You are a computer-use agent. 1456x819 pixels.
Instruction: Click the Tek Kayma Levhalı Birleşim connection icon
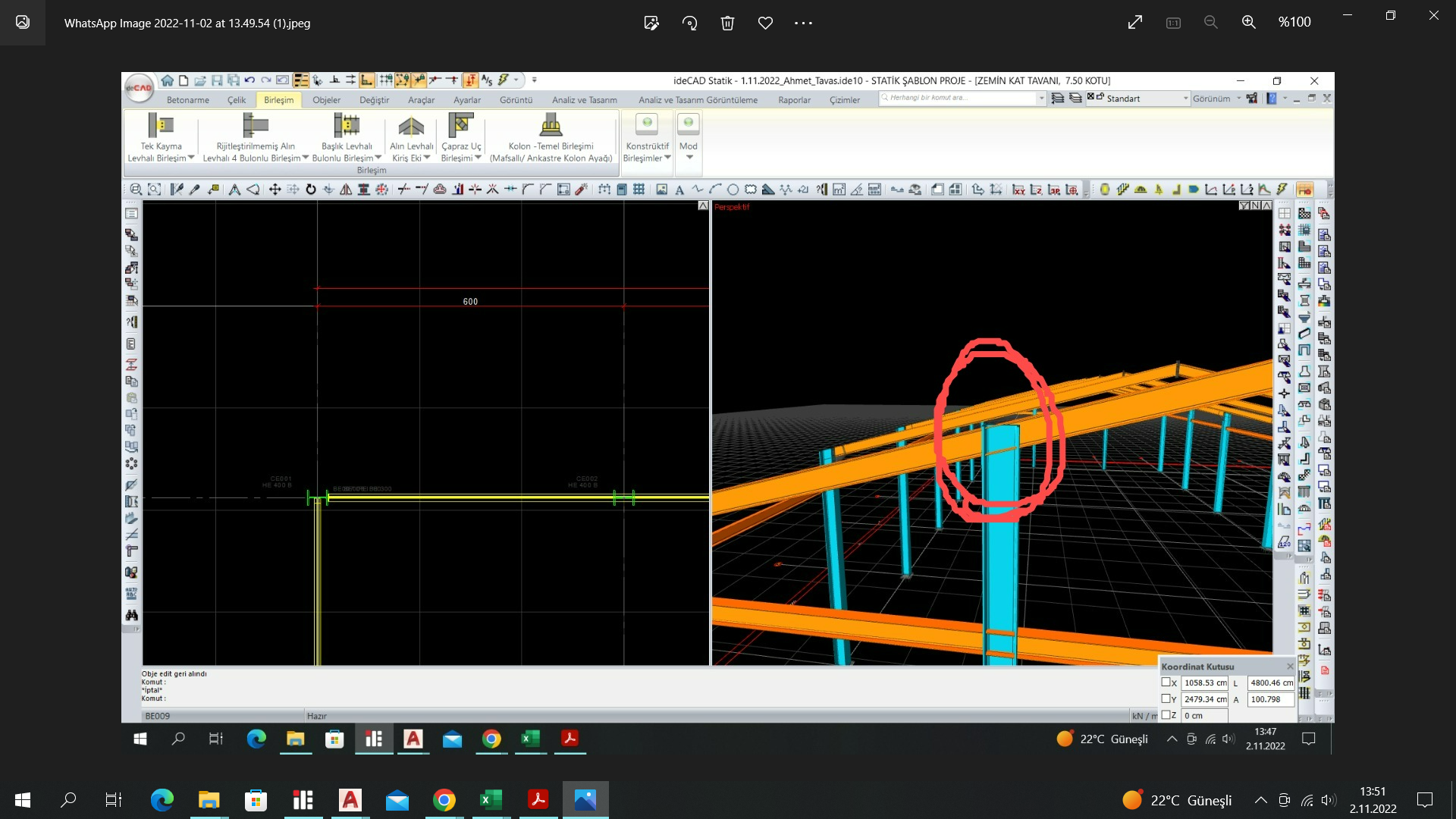pyautogui.click(x=160, y=125)
